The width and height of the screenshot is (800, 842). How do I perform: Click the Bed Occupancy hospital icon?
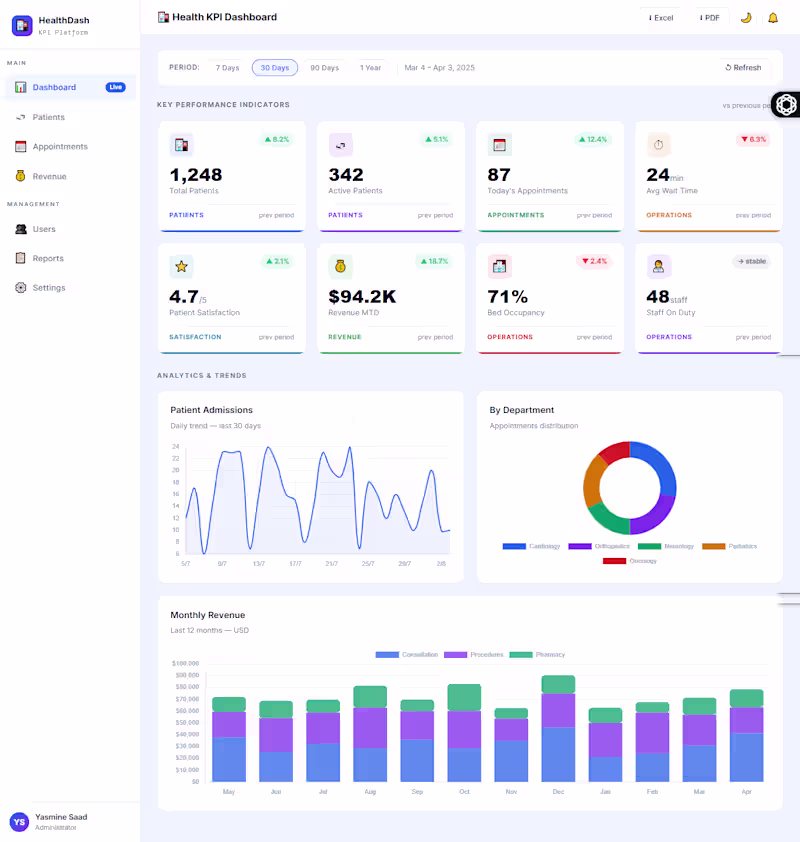pyautogui.click(x=499, y=266)
